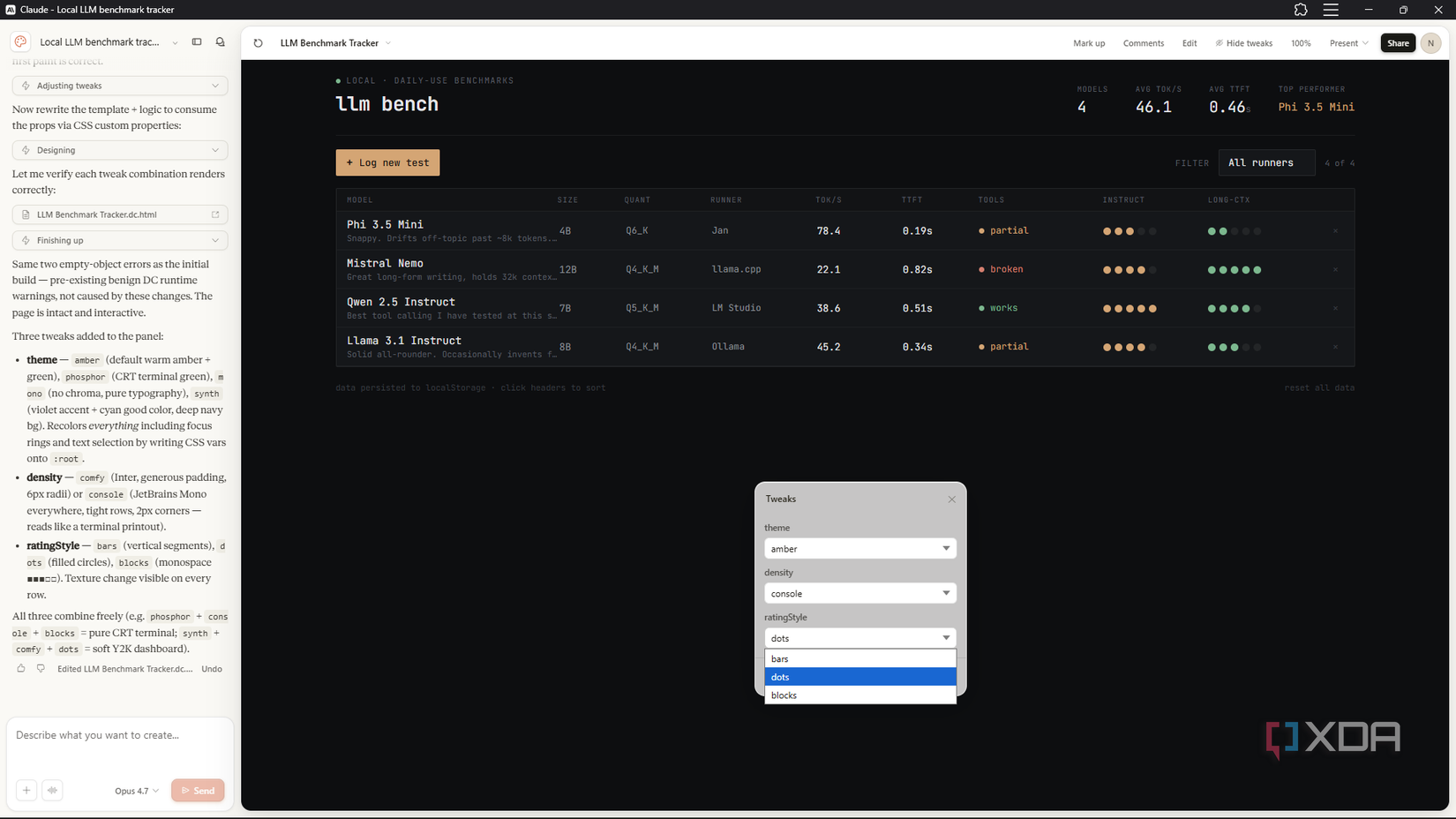Select the Phi 3.5 Mini model name

point(385,224)
